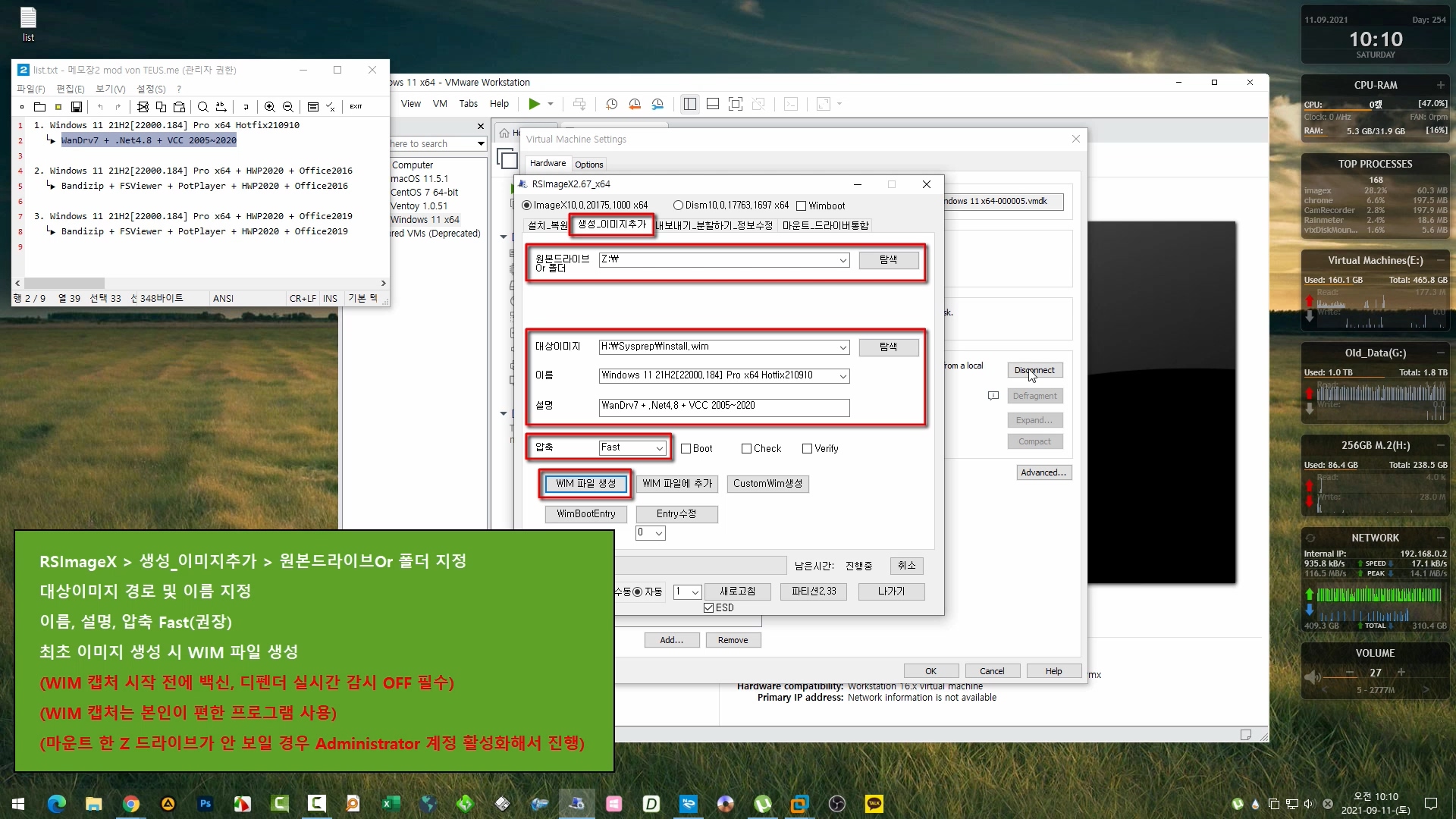Open the VM menu in VMware Workstation
1456x819 pixels.
(440, 104)
